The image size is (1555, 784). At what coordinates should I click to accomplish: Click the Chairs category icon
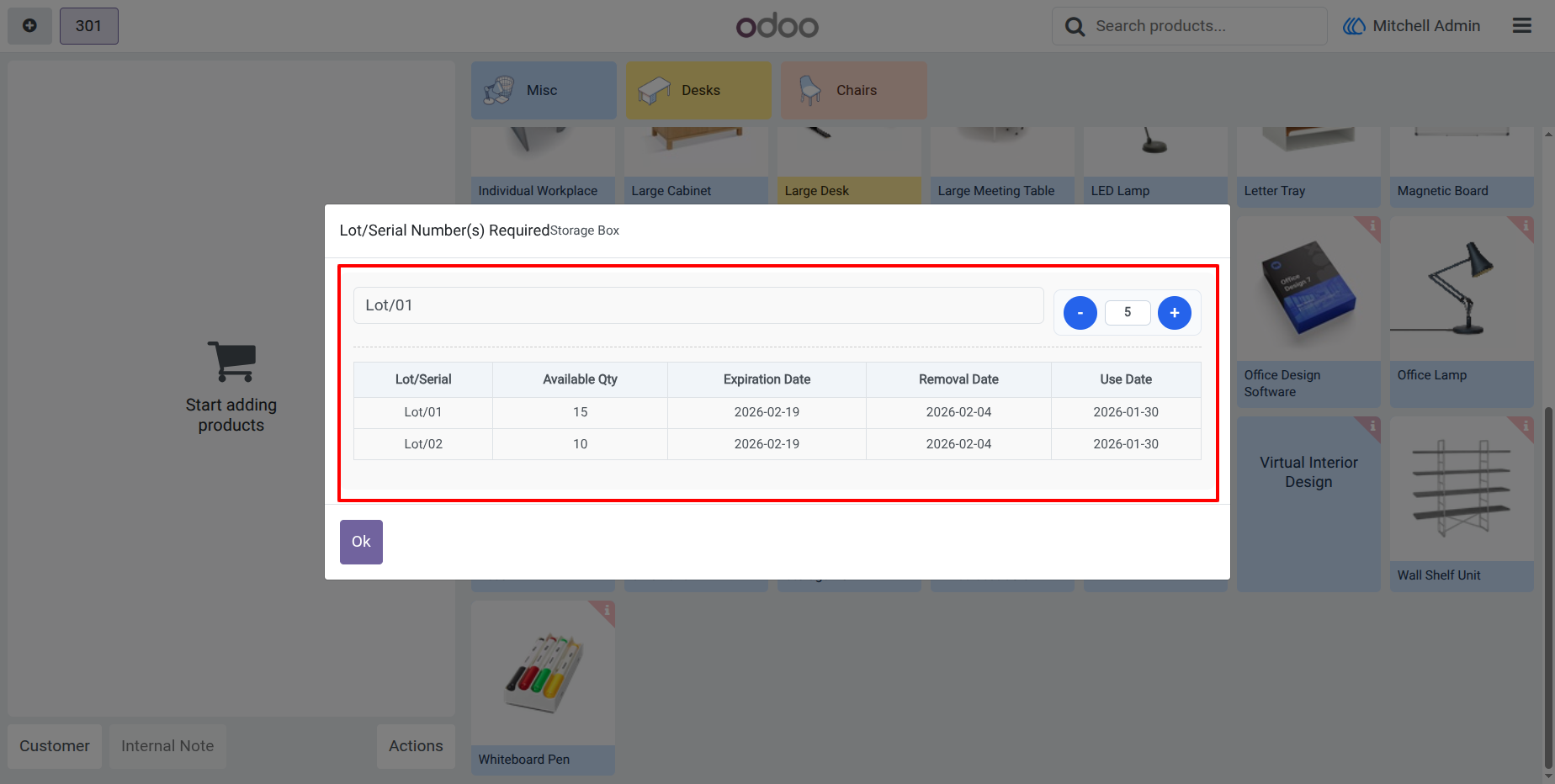click(x=809, y=90)
